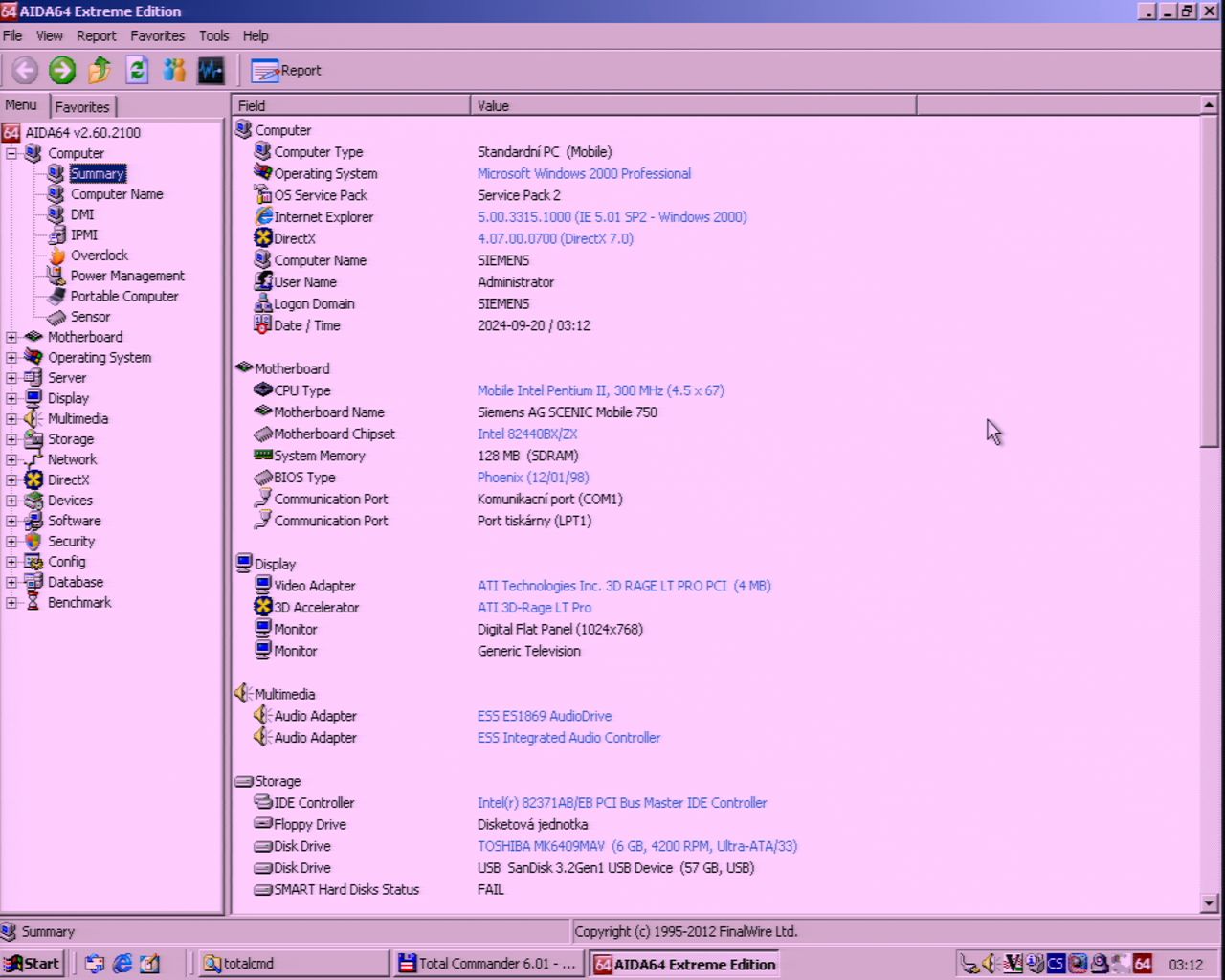Open the Intel 82440BX/ZX chipset link

point(527,434)
